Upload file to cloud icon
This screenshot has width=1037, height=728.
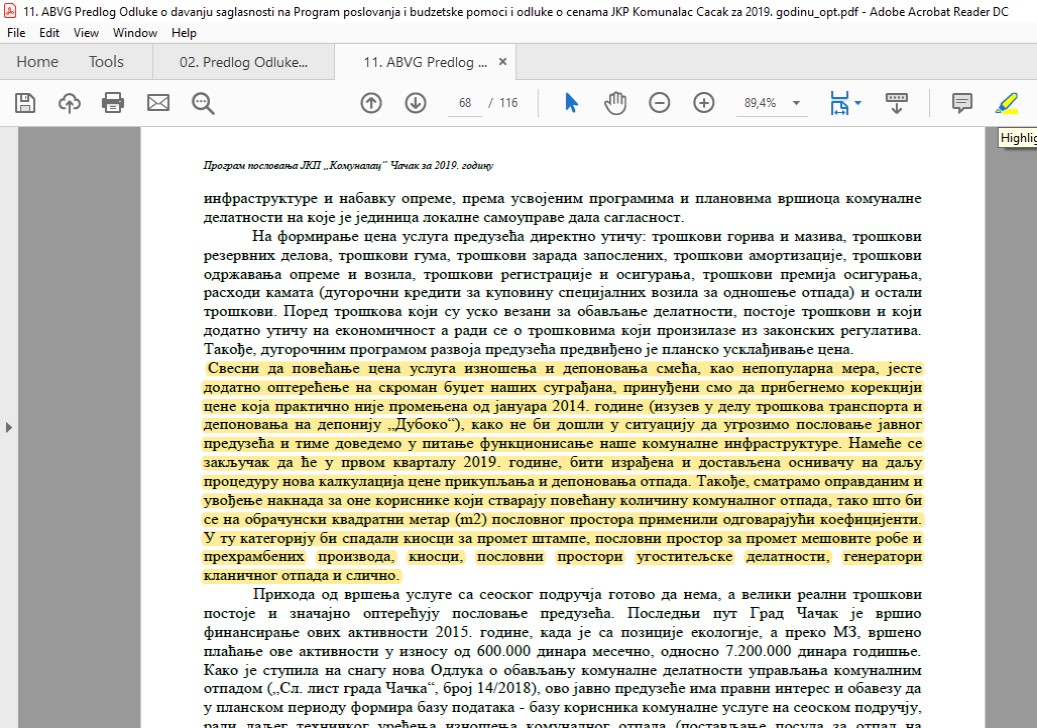tap(69, 103)
